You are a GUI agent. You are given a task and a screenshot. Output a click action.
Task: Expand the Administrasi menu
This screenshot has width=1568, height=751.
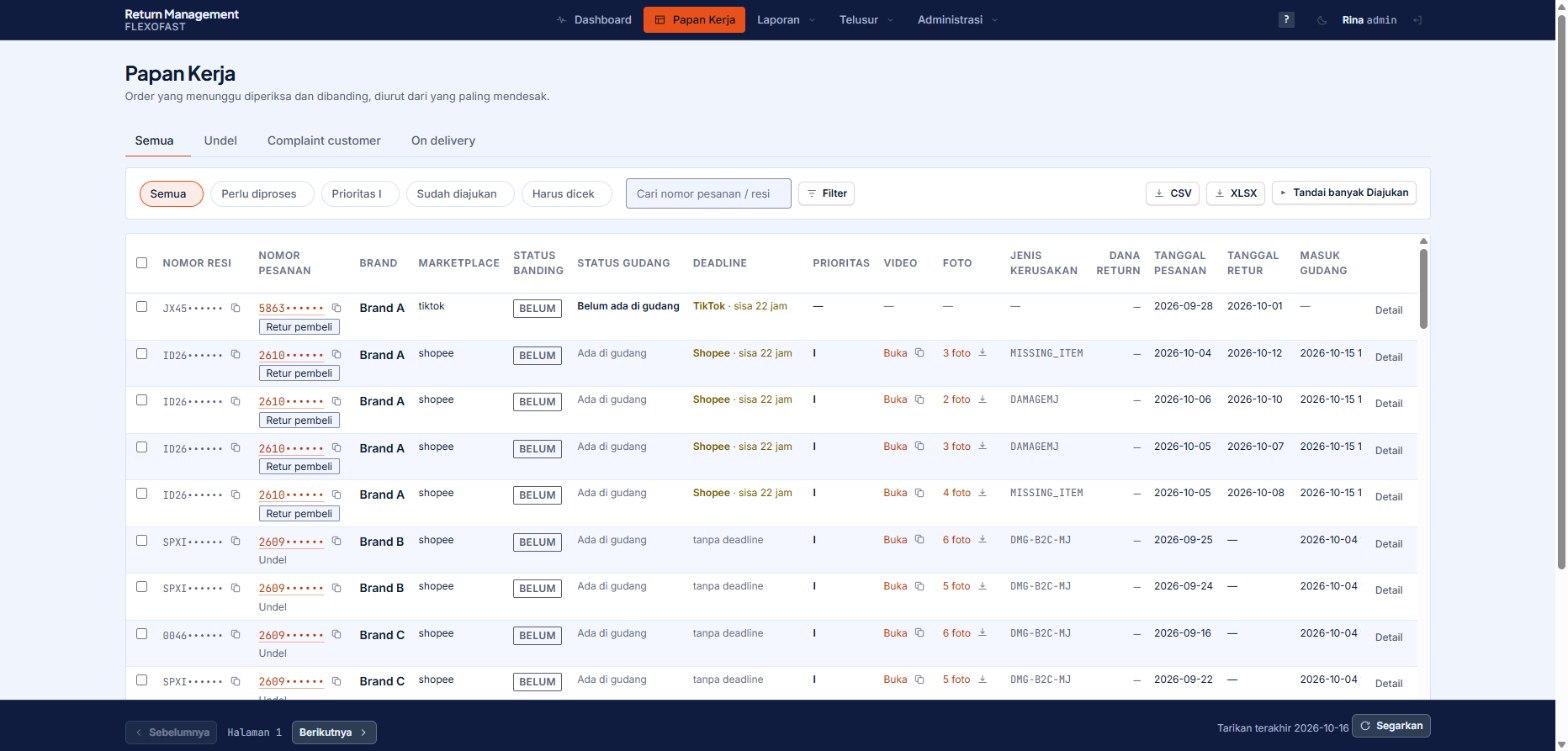[957, 20]
